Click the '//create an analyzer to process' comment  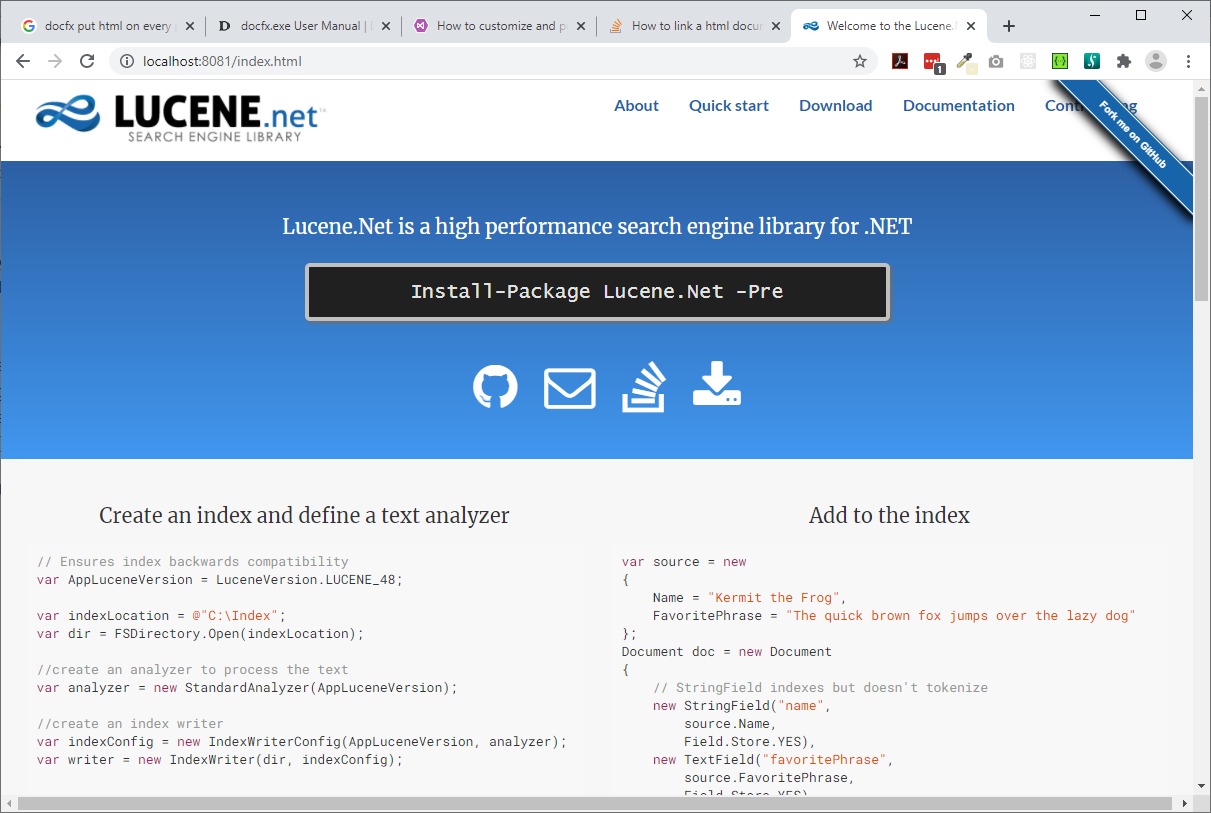193,670
